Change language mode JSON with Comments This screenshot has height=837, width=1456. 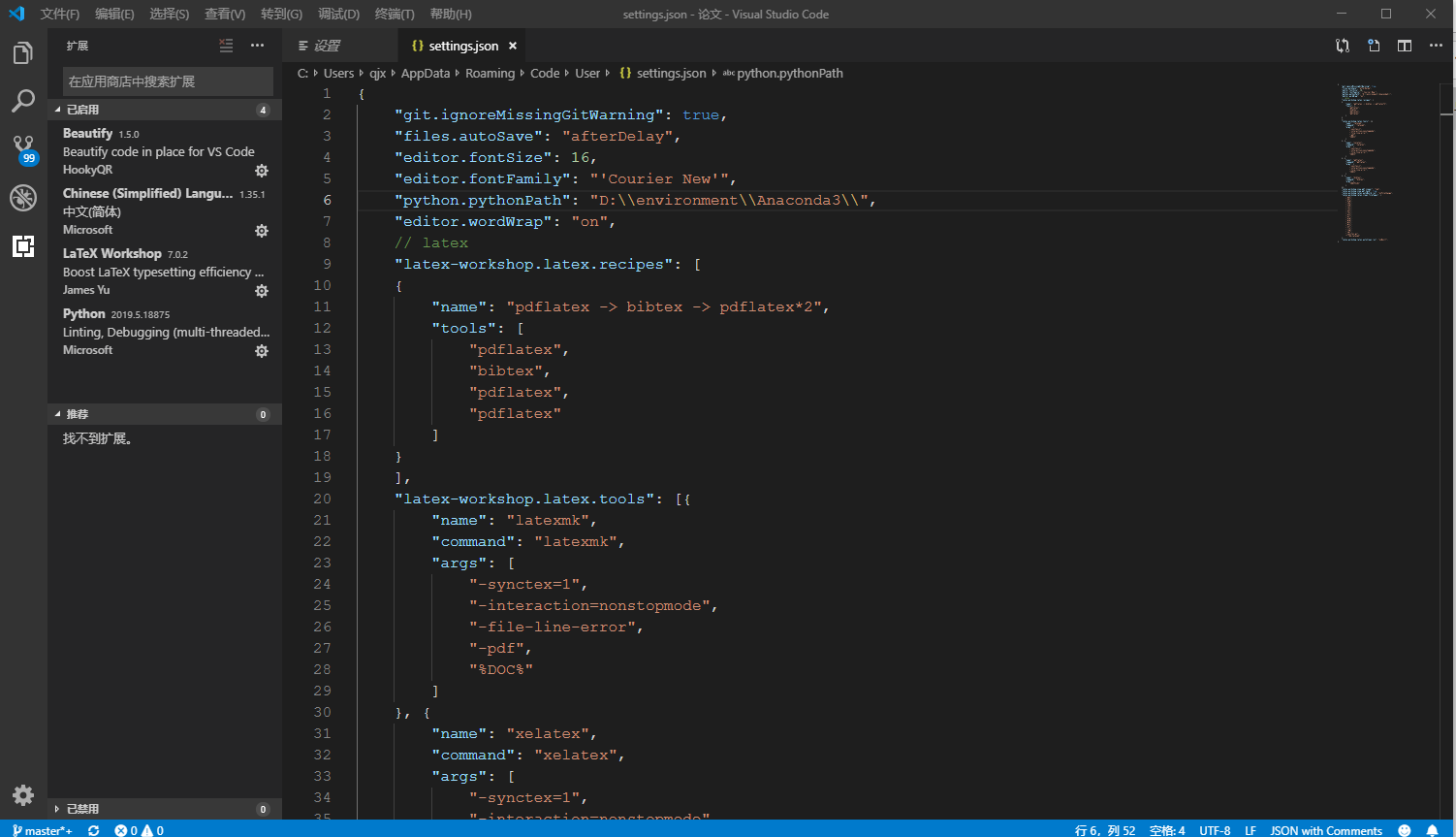[1326, 830]
